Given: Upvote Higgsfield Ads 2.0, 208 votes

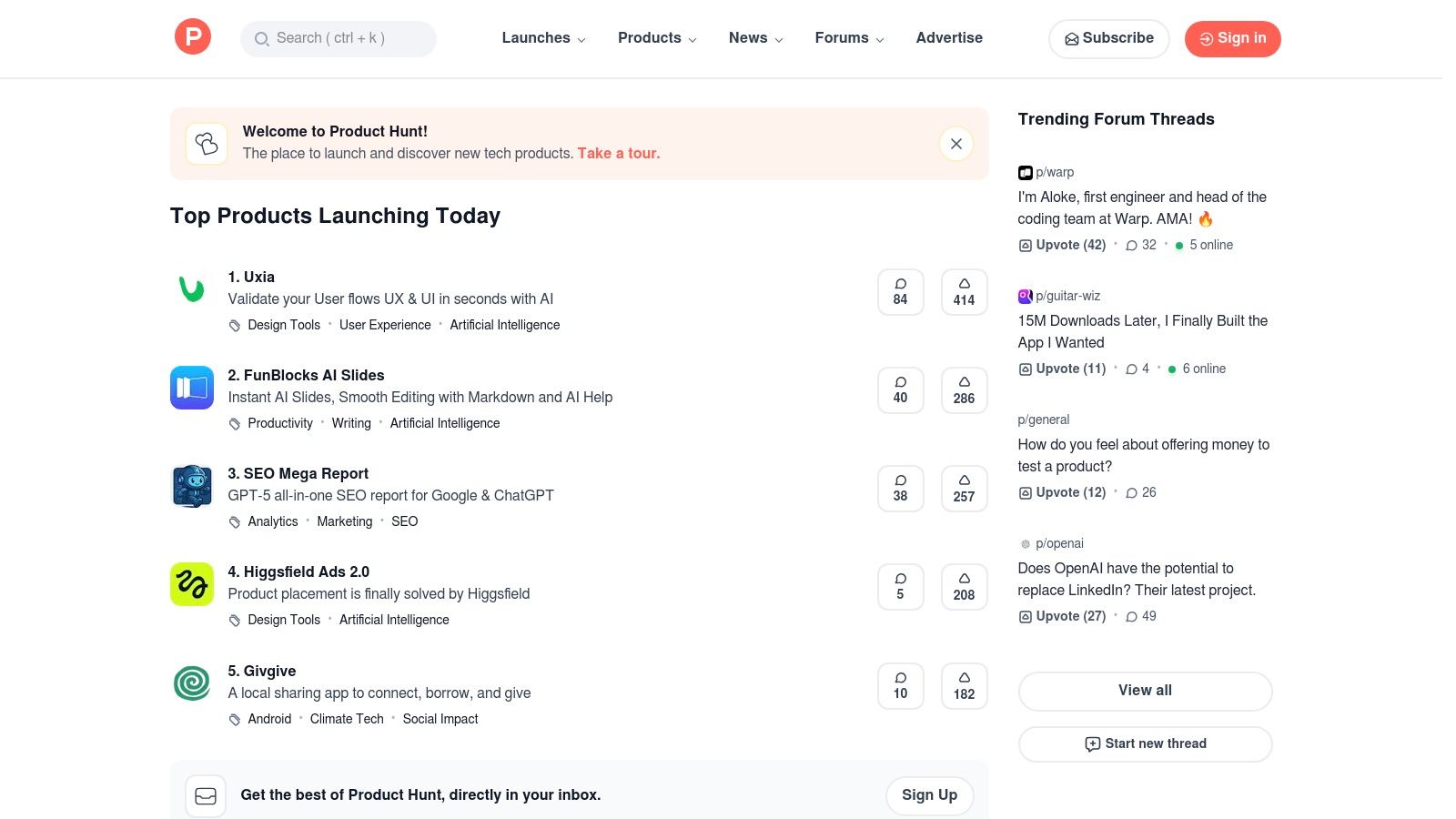Looking at the screenshot, I should (x=965, y=587).
